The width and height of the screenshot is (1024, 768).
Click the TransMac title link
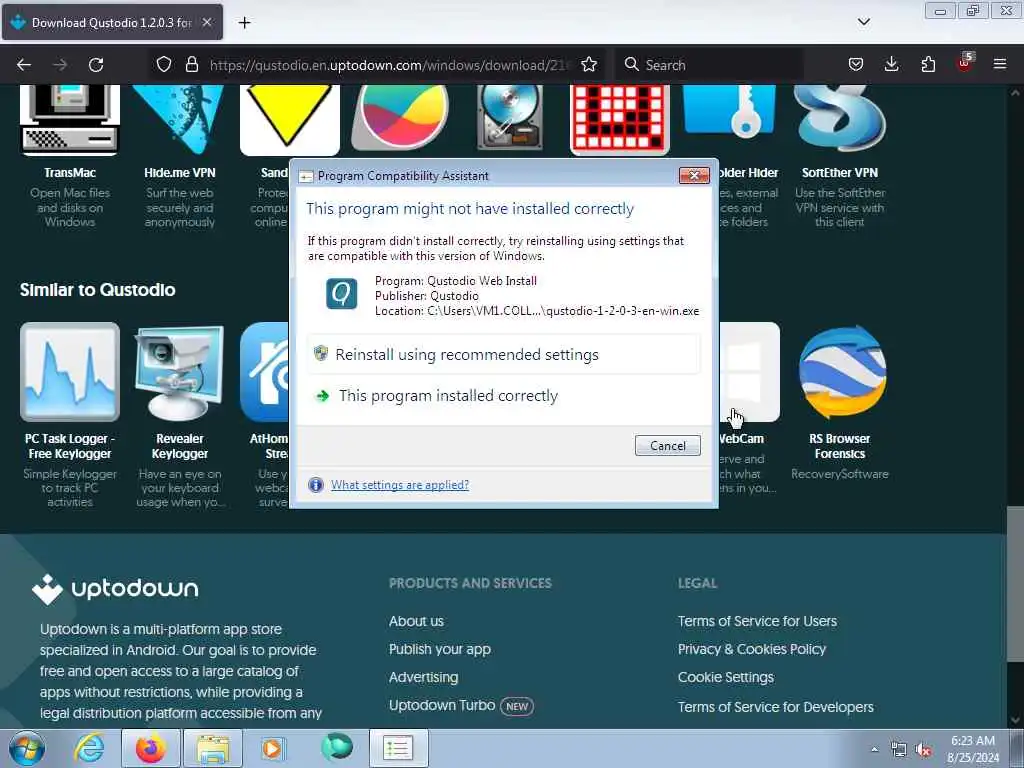coord(70,173)
